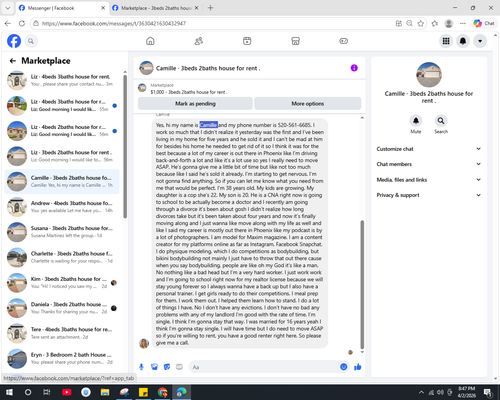Open the Friends icon in top navigation
The height and width of the screenshot is (400, 500).
click(x=199, y=41)
